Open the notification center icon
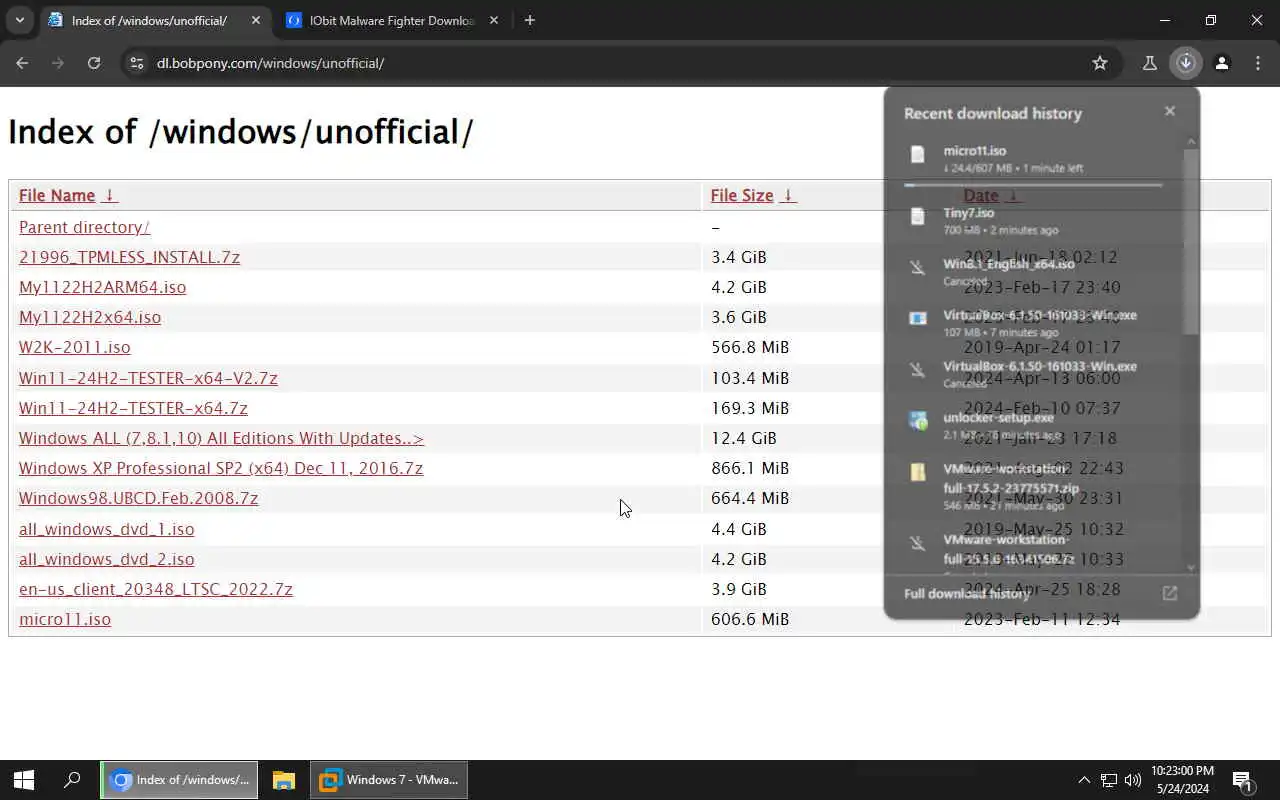This screenshot has height=800, width=1280. pos(1243,780)
